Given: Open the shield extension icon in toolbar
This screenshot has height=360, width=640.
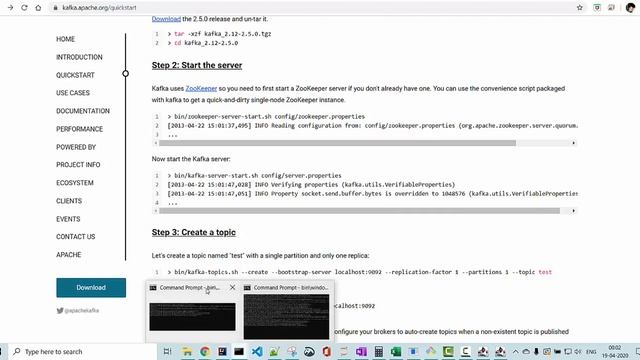Looking at the screenshot, I should pyautogui.click(x=597, y=8).
